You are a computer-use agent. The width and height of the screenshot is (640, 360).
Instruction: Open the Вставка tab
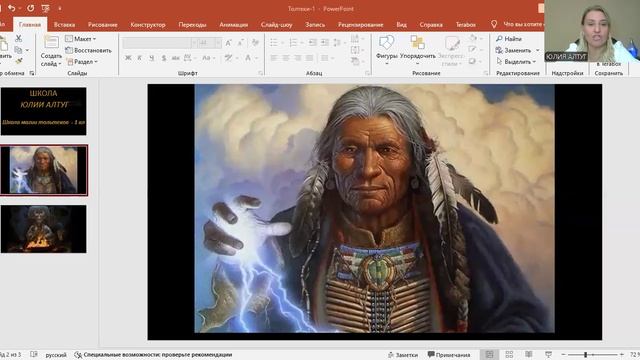tap(64, 25)
